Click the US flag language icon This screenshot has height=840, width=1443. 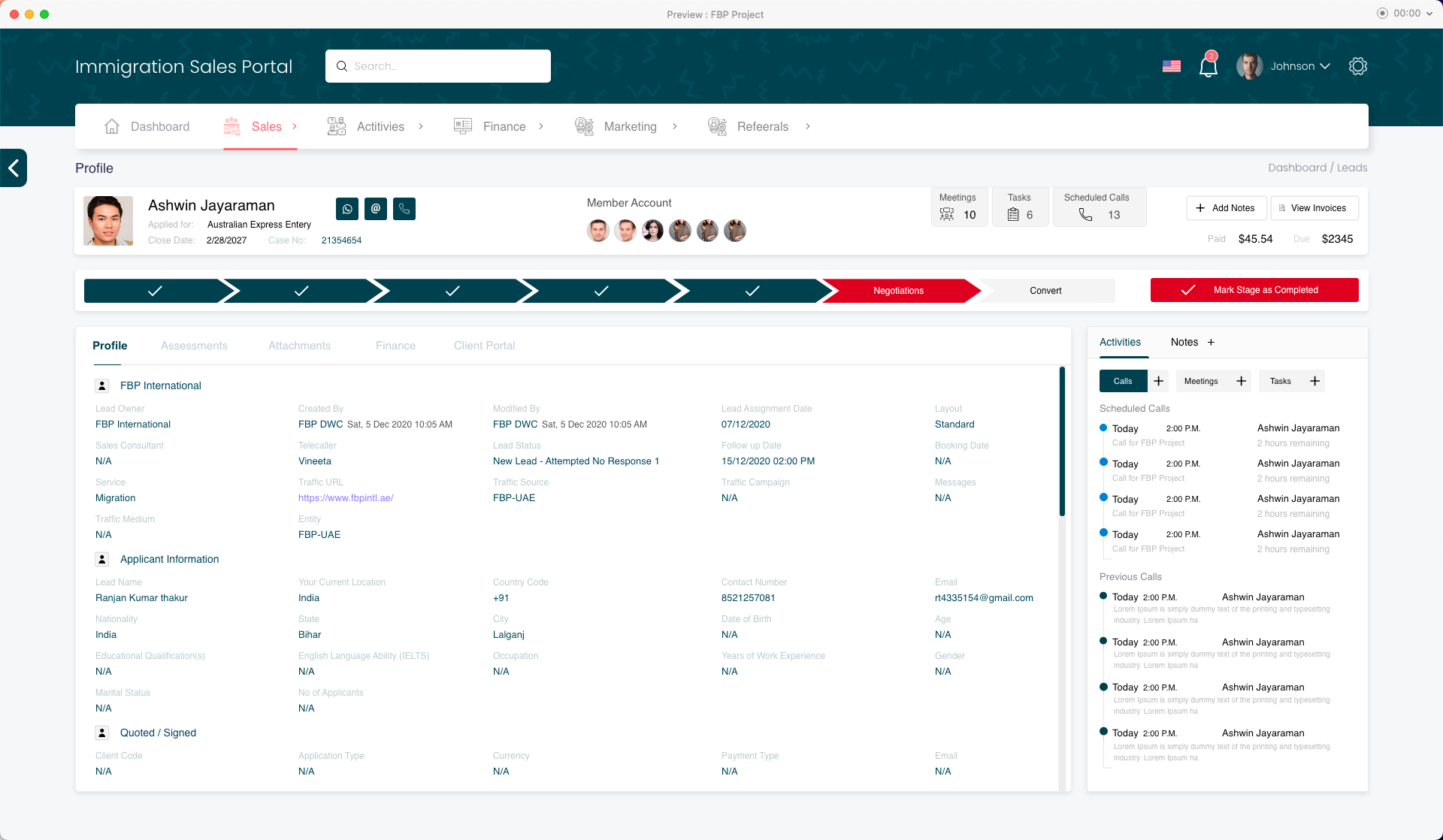1171,66
